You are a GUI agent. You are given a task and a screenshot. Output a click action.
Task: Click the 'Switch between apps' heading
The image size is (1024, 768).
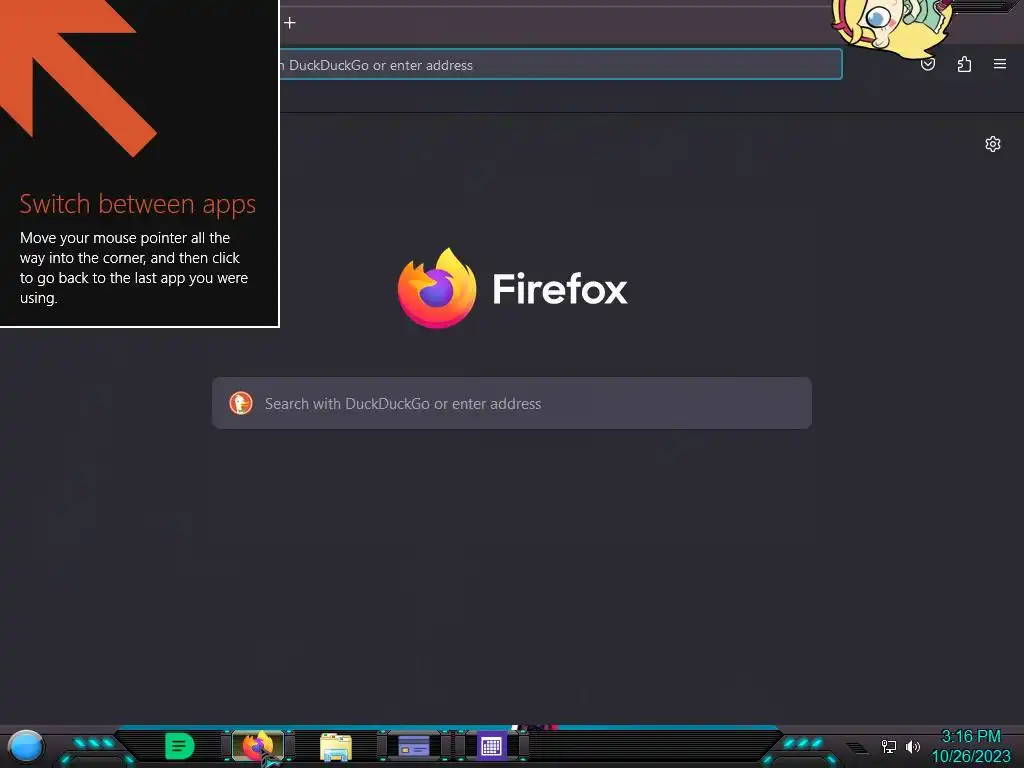[x=137, y=204]
